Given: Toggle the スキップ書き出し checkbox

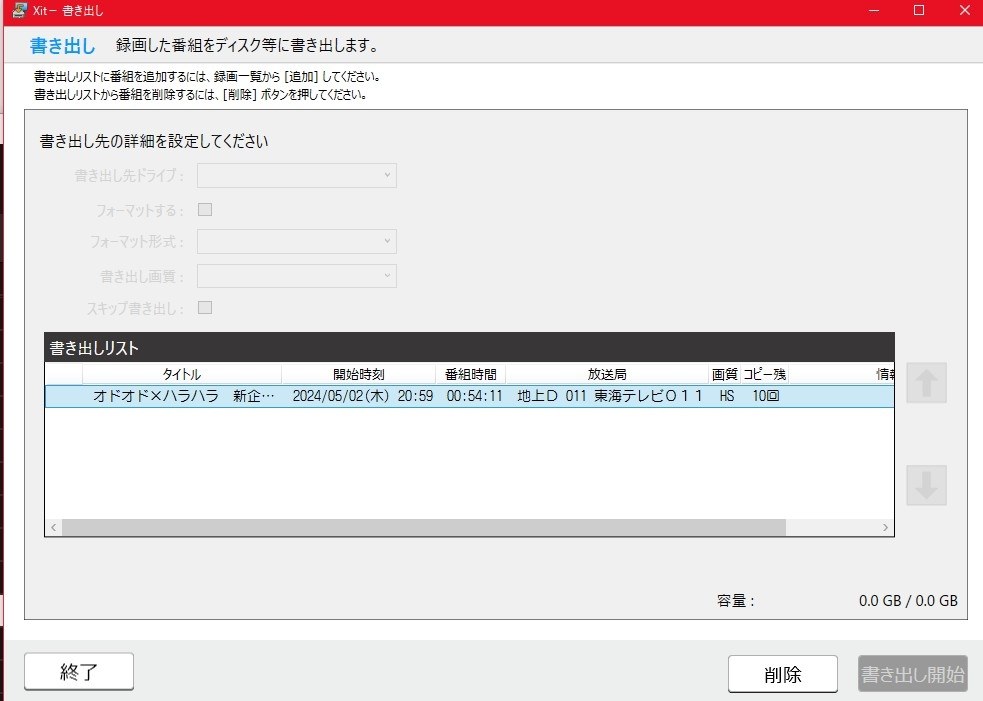Looking at the screenshot, I should click(x=205, y=307).
